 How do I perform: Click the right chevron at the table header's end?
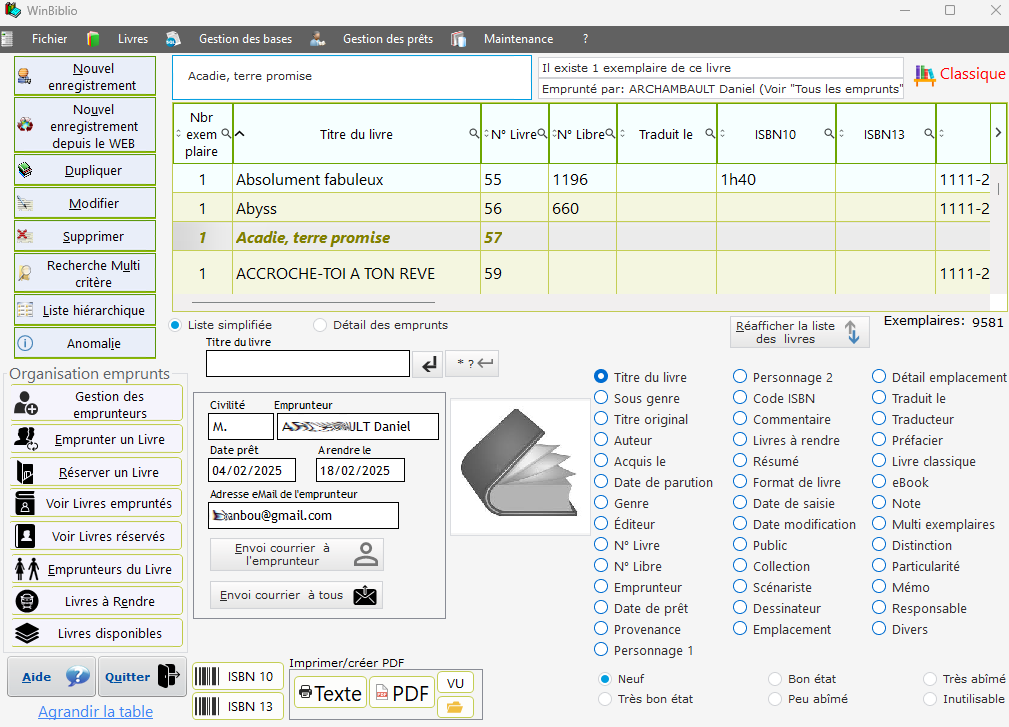(x=998, y=133)
